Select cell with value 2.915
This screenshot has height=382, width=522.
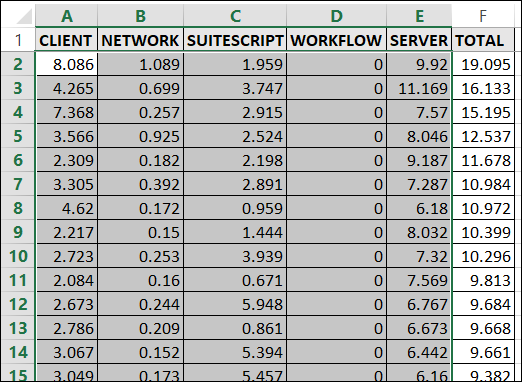point(235,112)
